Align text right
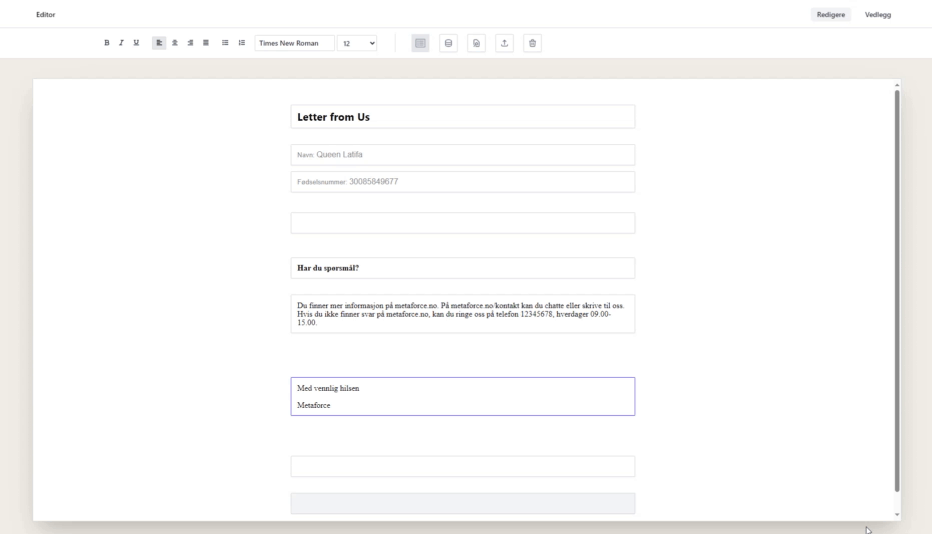Image resolution: width=932 pixels, height=534 pixels. (x=190, y=43)
